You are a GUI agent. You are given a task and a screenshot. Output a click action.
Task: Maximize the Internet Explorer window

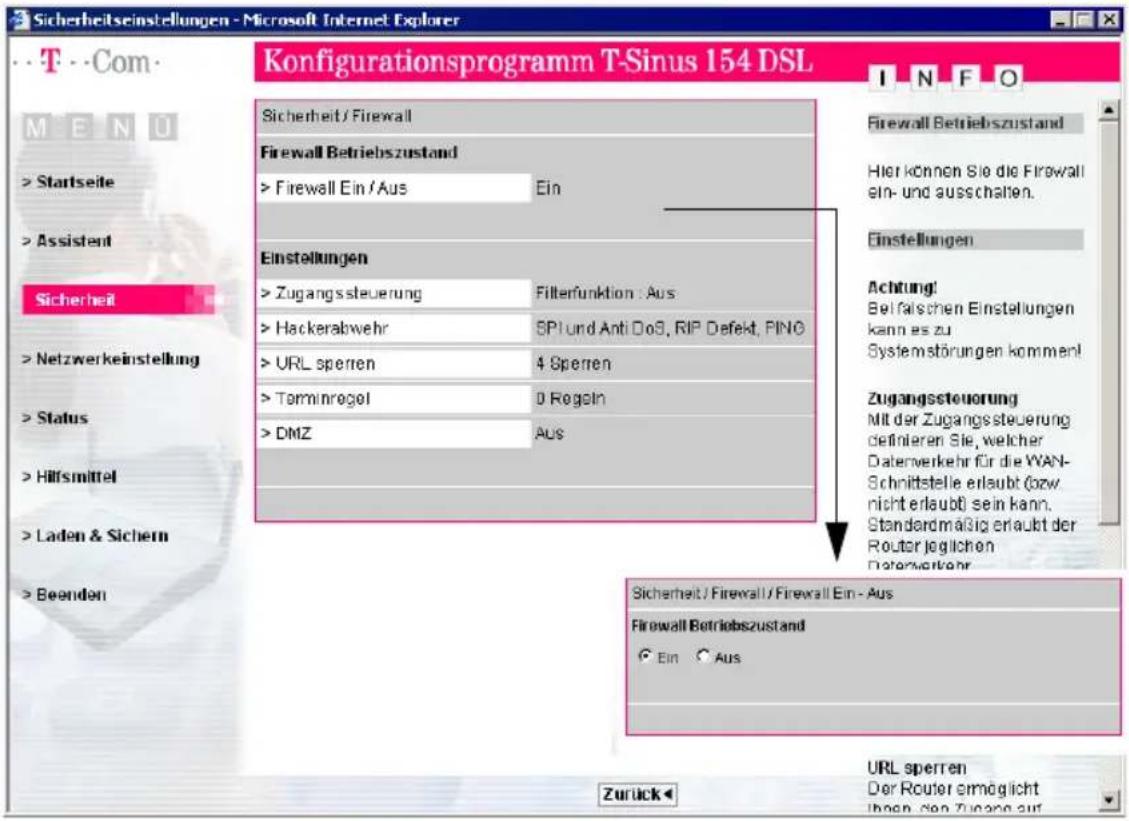[1084, 19]
